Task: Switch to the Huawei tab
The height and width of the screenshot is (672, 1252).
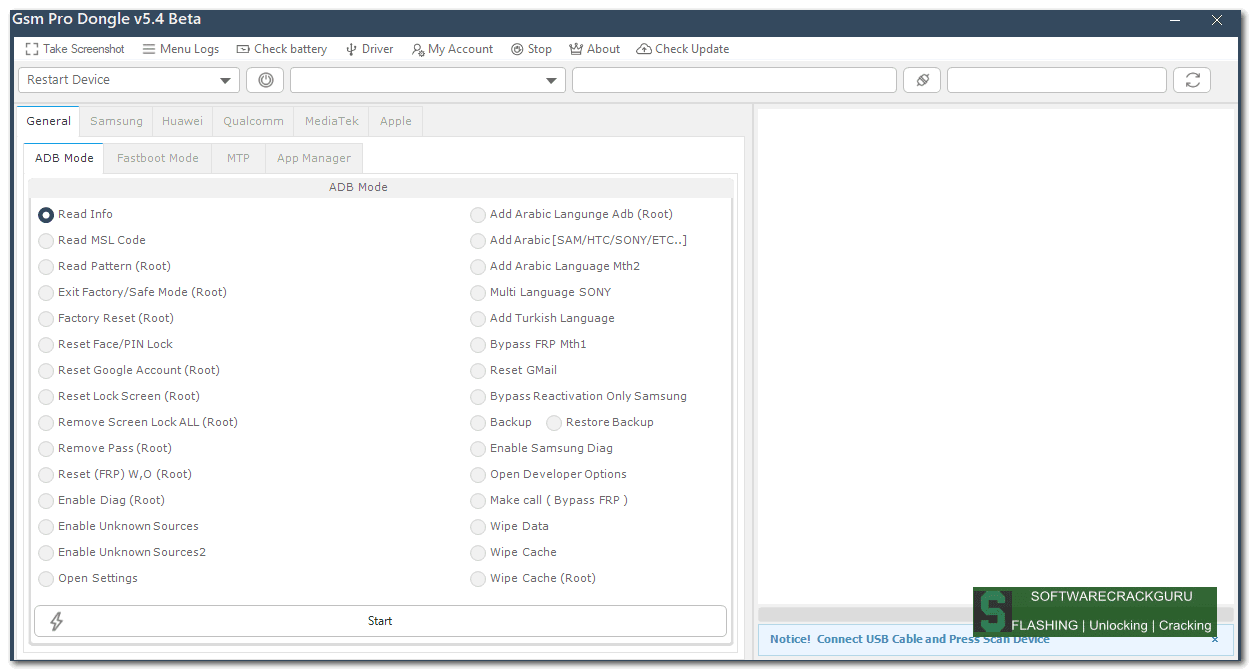Action: coord(182,121)
